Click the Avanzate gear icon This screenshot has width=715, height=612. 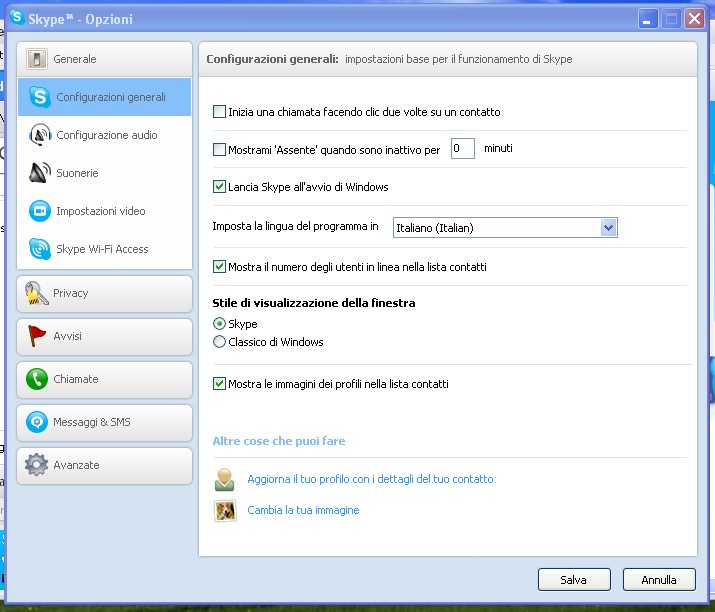[37, 465]
